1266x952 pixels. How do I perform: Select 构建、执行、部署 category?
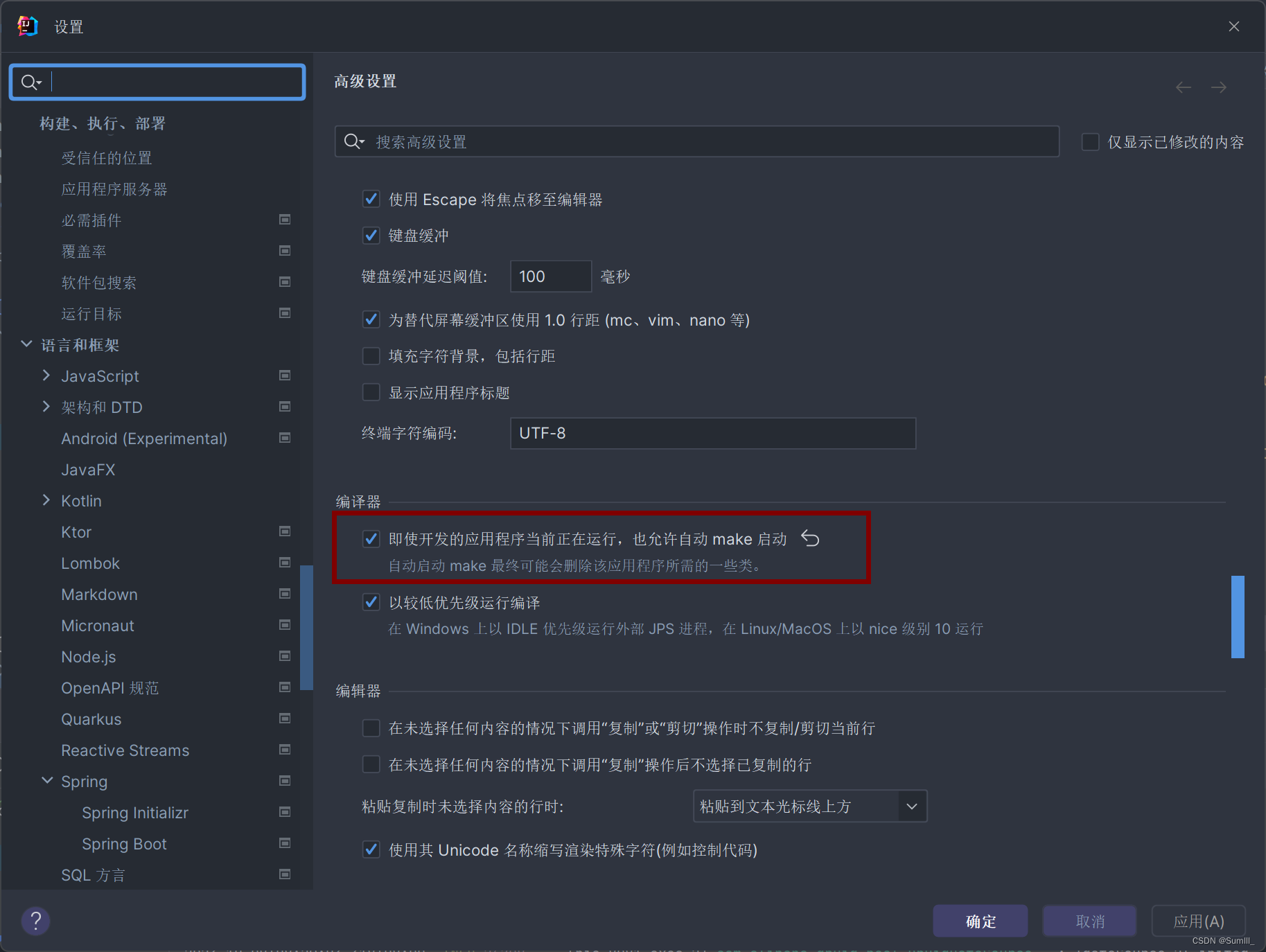tap(103, 123)
